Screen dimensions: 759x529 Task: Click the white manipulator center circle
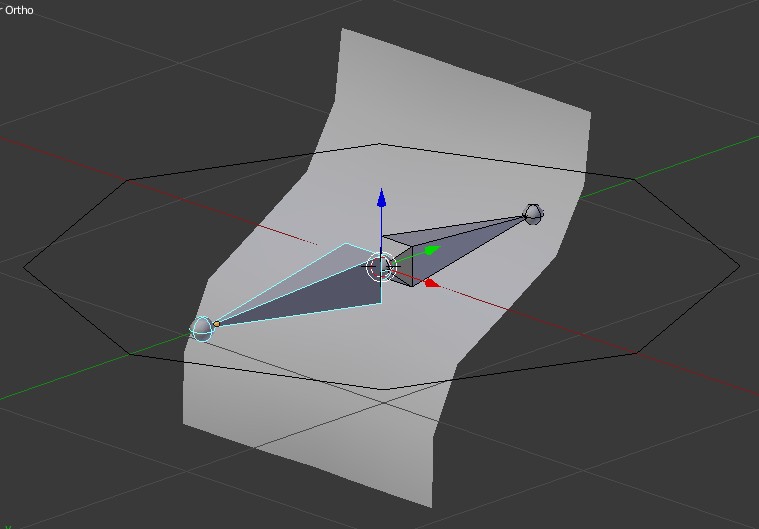tap(381, 268)
